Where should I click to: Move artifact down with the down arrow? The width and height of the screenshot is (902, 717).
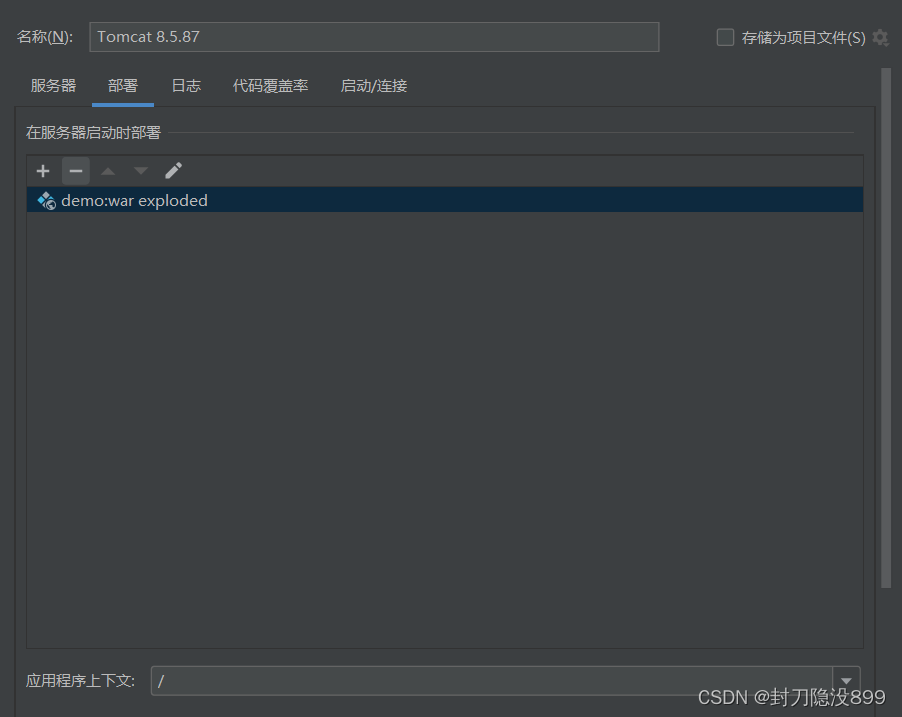point(140,171)
